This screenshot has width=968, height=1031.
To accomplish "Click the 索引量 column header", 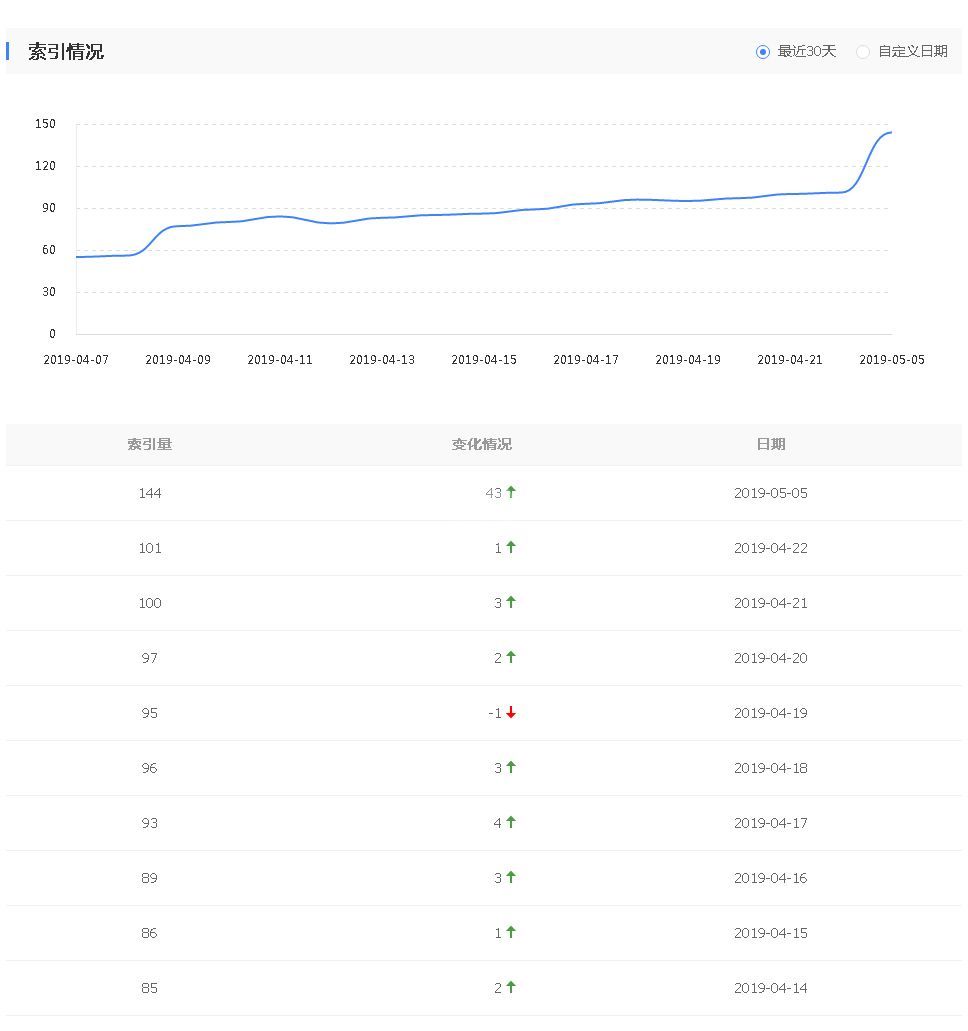I will (x=150, y=444).
